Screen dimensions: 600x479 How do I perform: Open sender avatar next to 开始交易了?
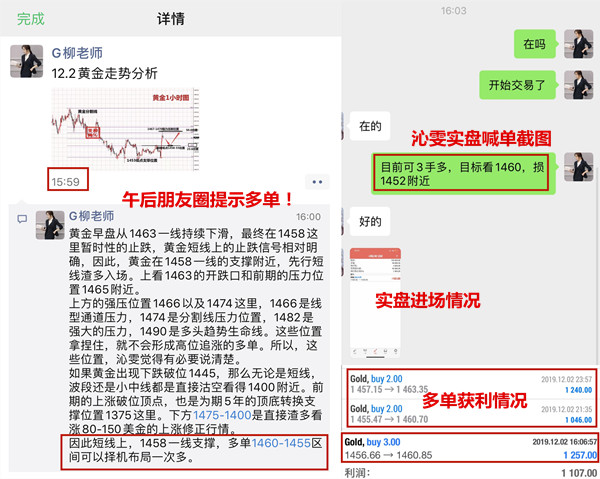(579, 85)
